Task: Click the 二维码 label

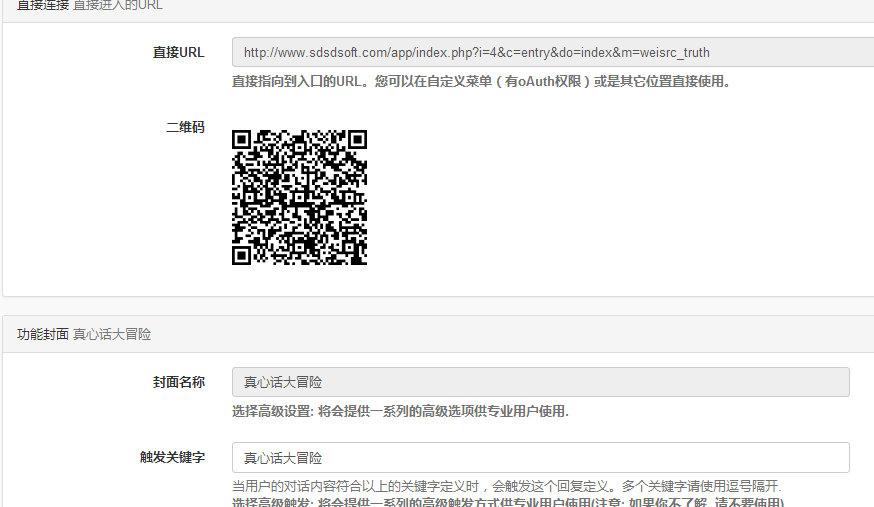Action: tap(185, 127)
